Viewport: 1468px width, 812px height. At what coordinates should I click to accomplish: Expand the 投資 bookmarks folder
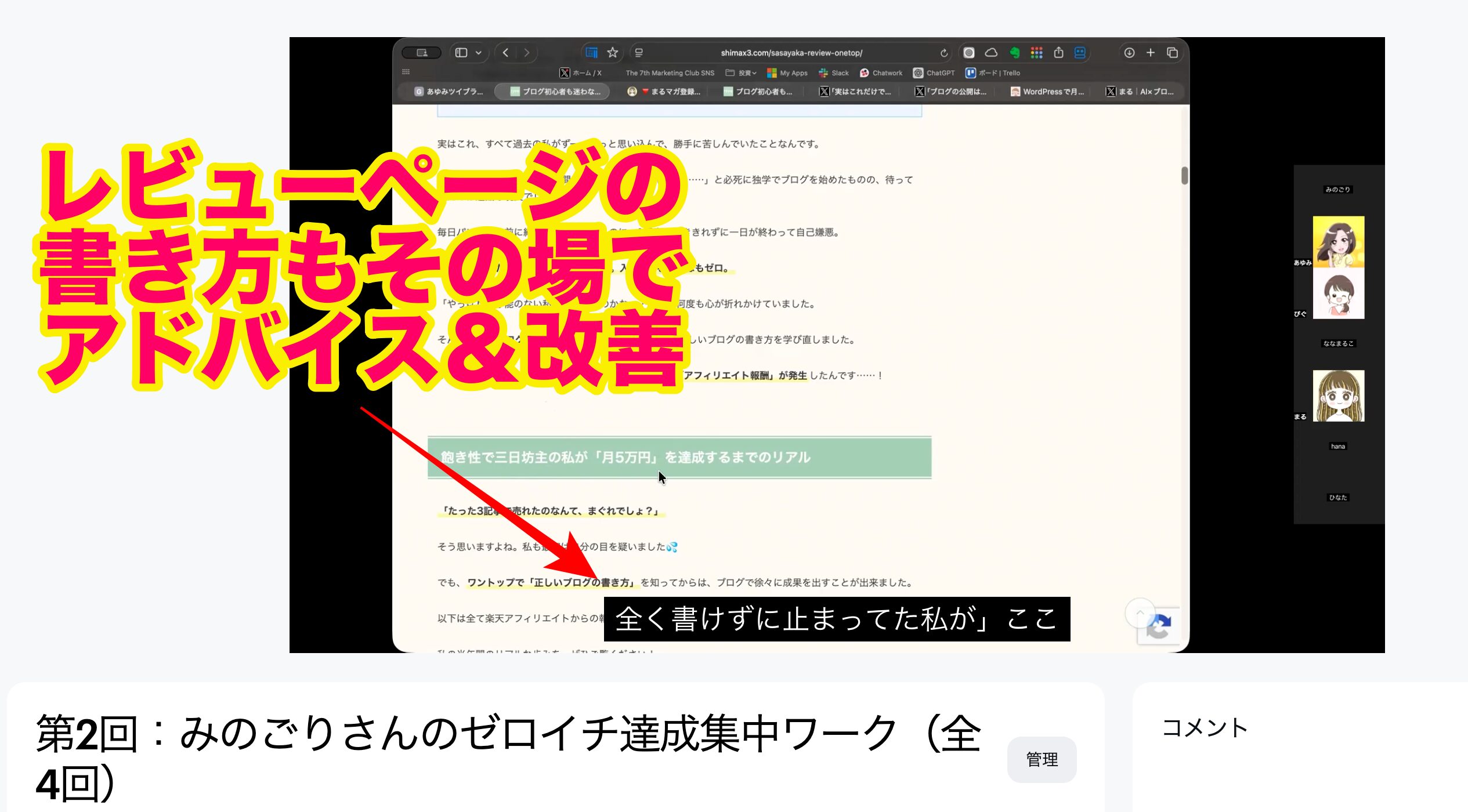click(x=741, y=73)
